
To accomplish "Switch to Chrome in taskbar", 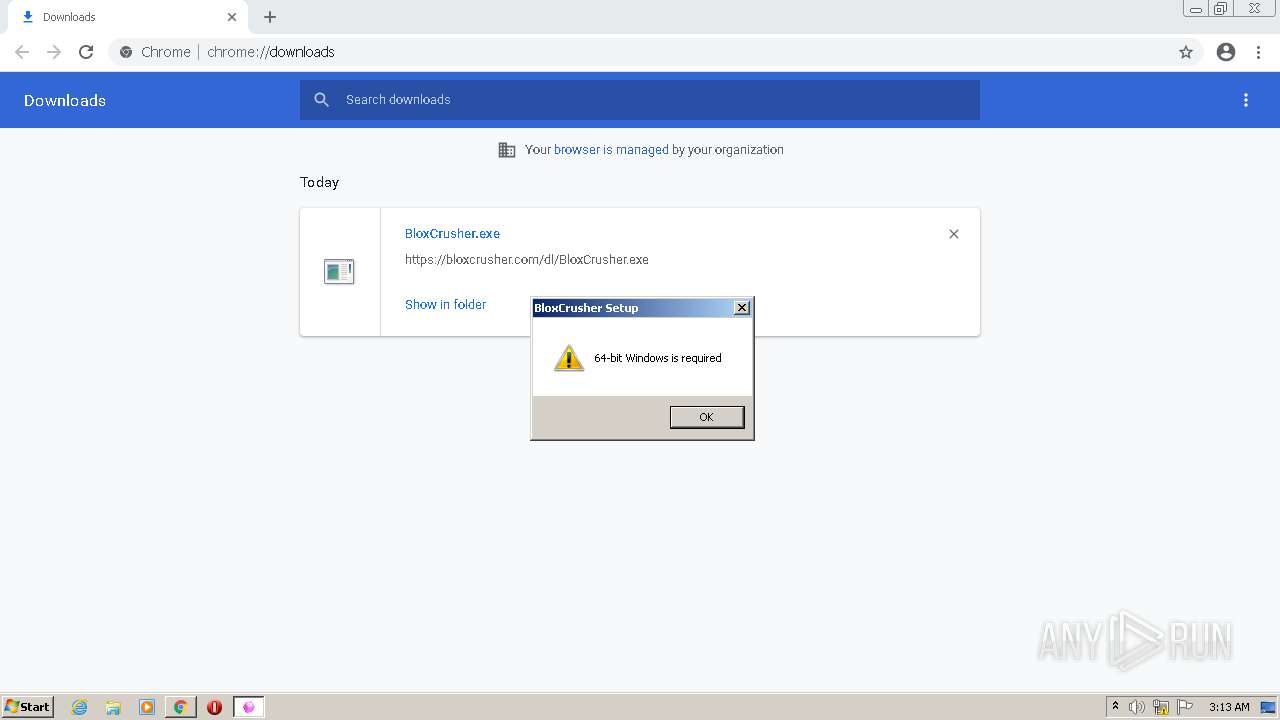I will [x=180, y=707].
